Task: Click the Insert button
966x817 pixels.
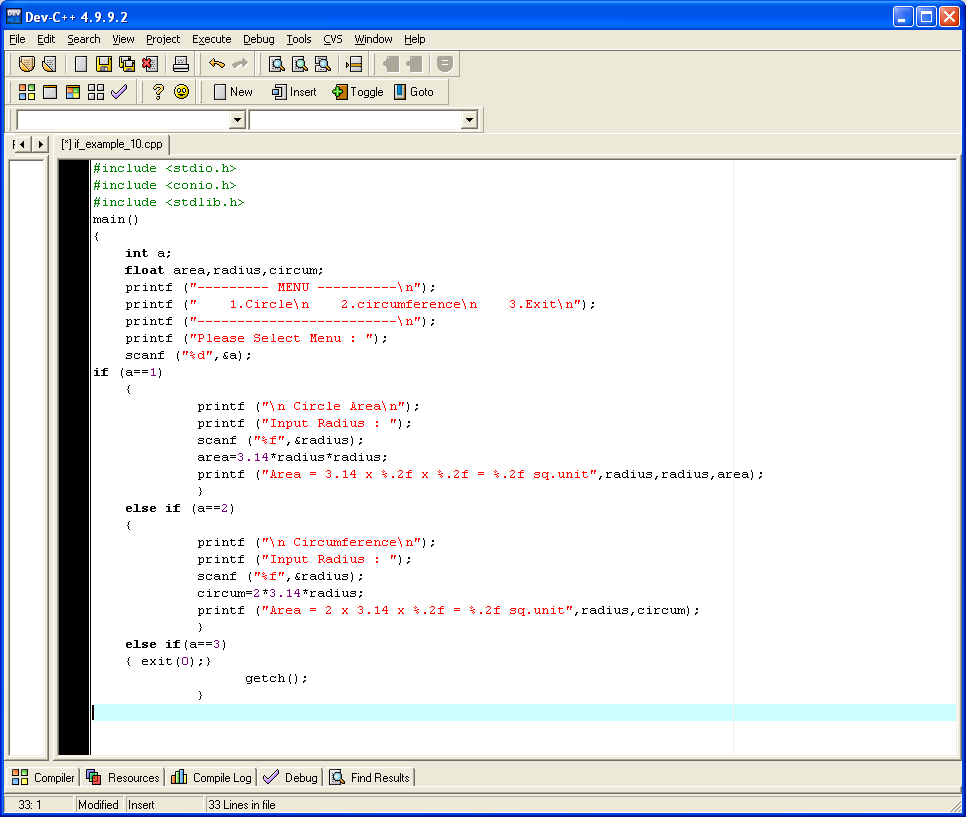Action: 294,92
